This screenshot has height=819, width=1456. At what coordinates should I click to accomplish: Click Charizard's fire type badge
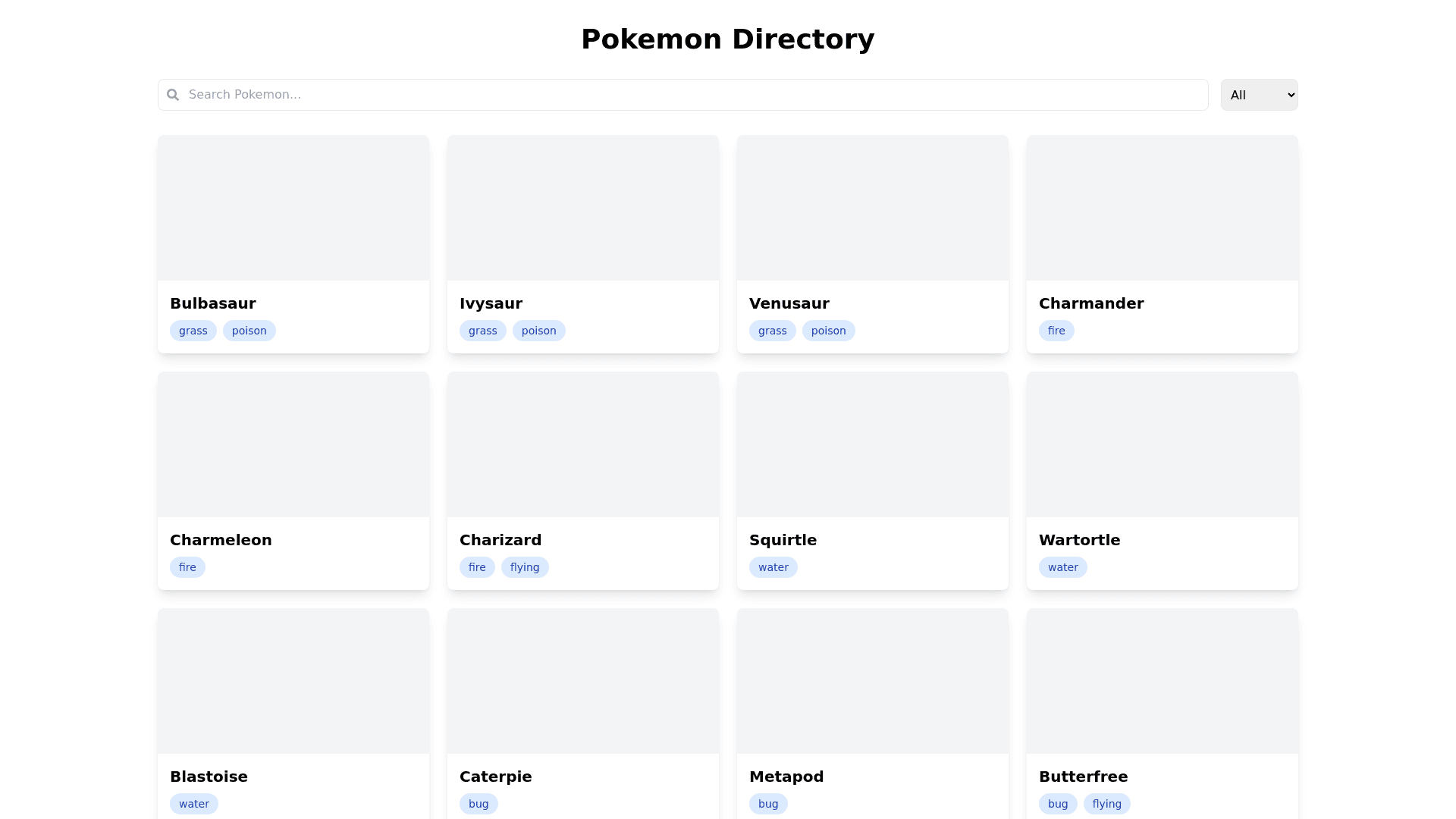click(477, 567)
